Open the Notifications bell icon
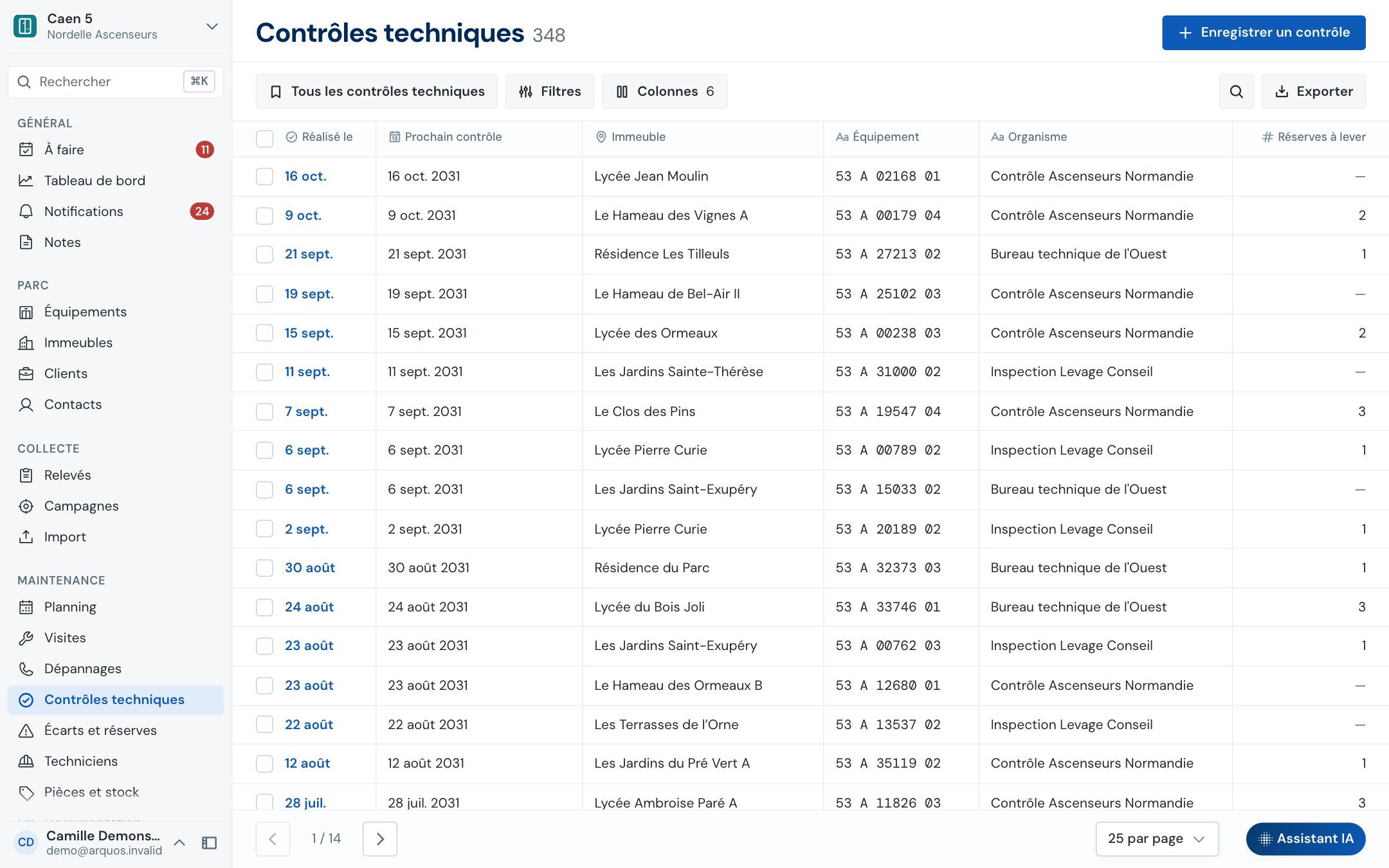The image size is (1389, 868). [x=26, y=212]
